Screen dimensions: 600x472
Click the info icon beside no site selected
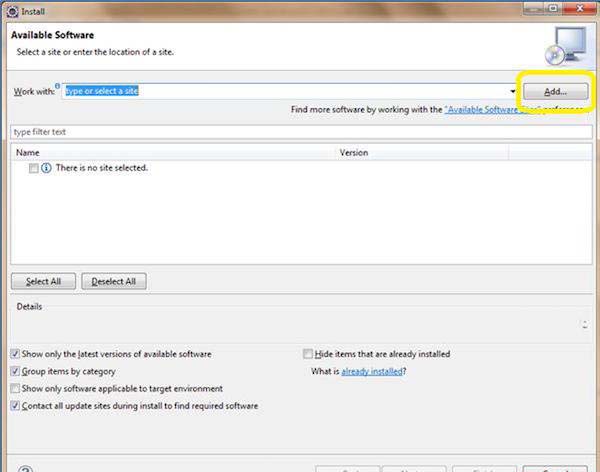[46, 168]
